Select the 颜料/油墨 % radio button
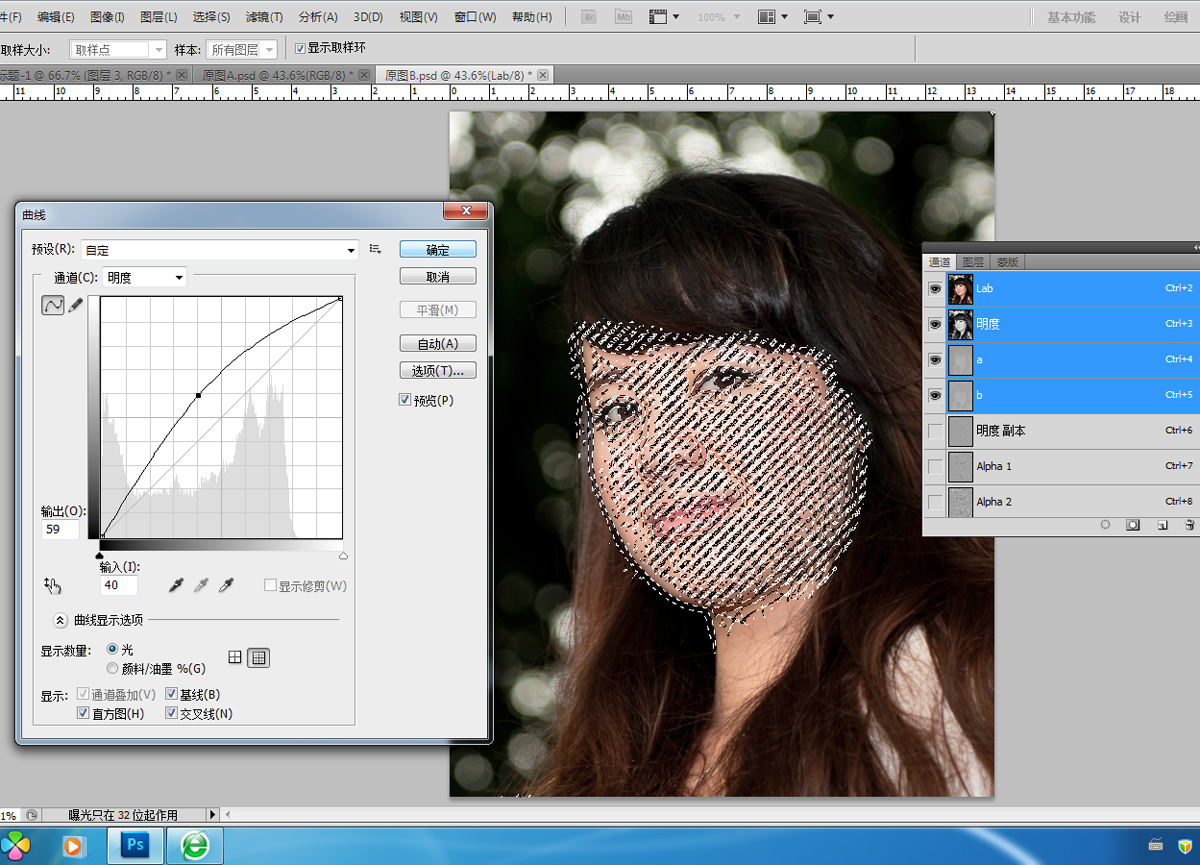 click(x=113, y=668)
